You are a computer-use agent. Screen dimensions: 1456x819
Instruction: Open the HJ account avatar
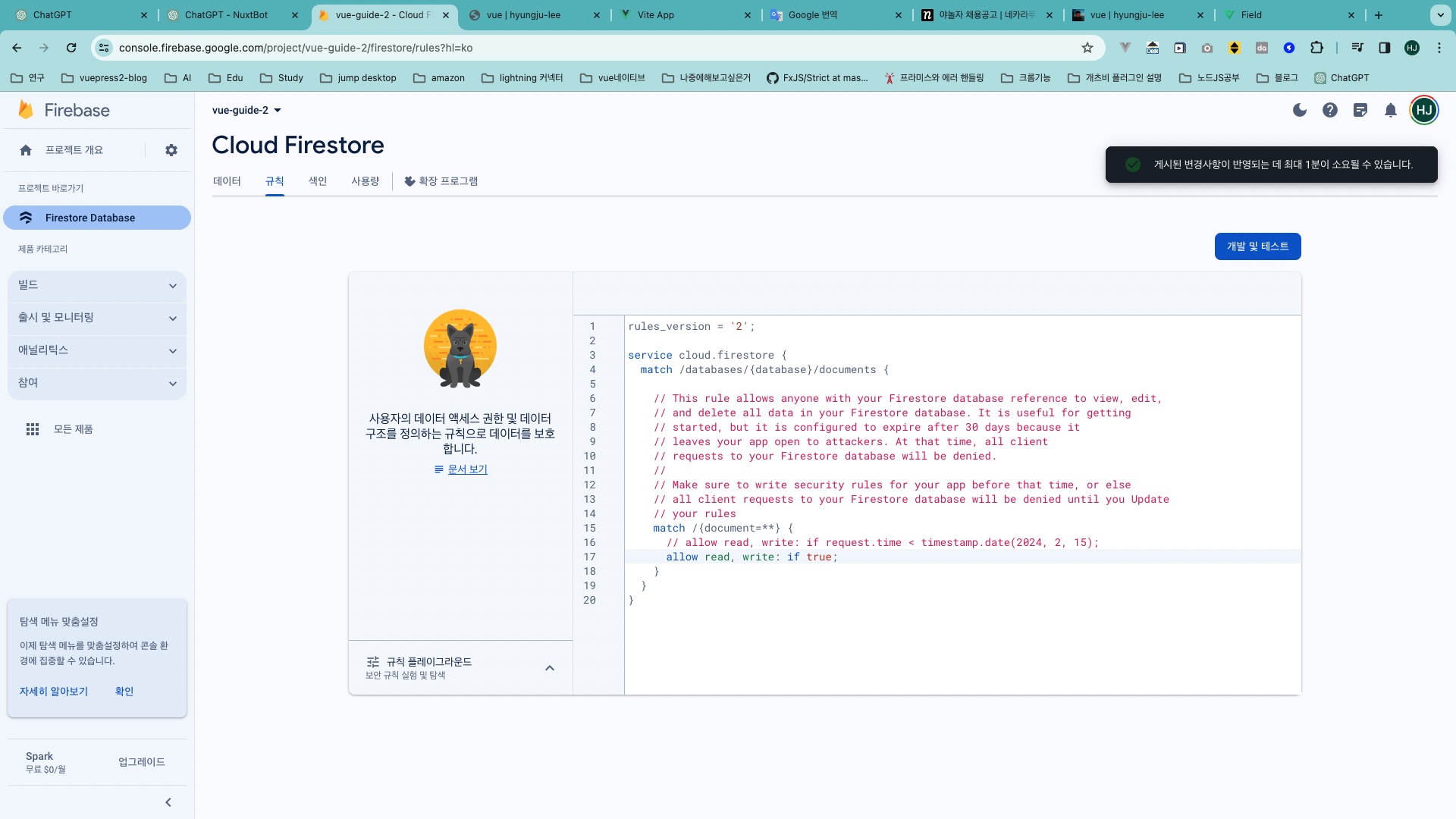pos(1424,110)
